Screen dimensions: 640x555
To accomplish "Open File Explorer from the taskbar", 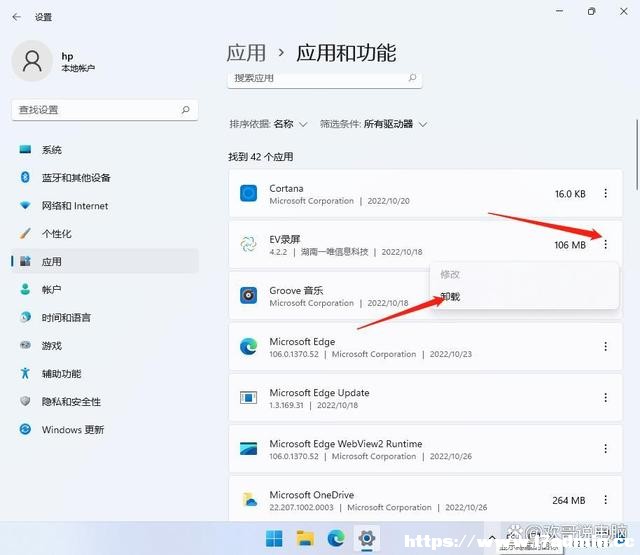I will (x=305, y=539).
